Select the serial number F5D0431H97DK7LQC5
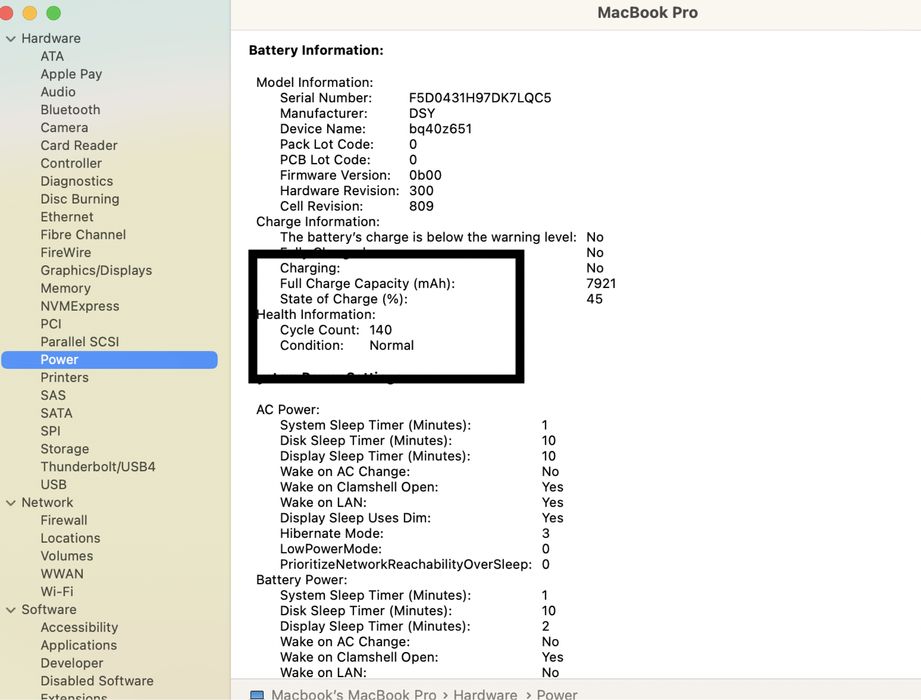 click(480, 98)
